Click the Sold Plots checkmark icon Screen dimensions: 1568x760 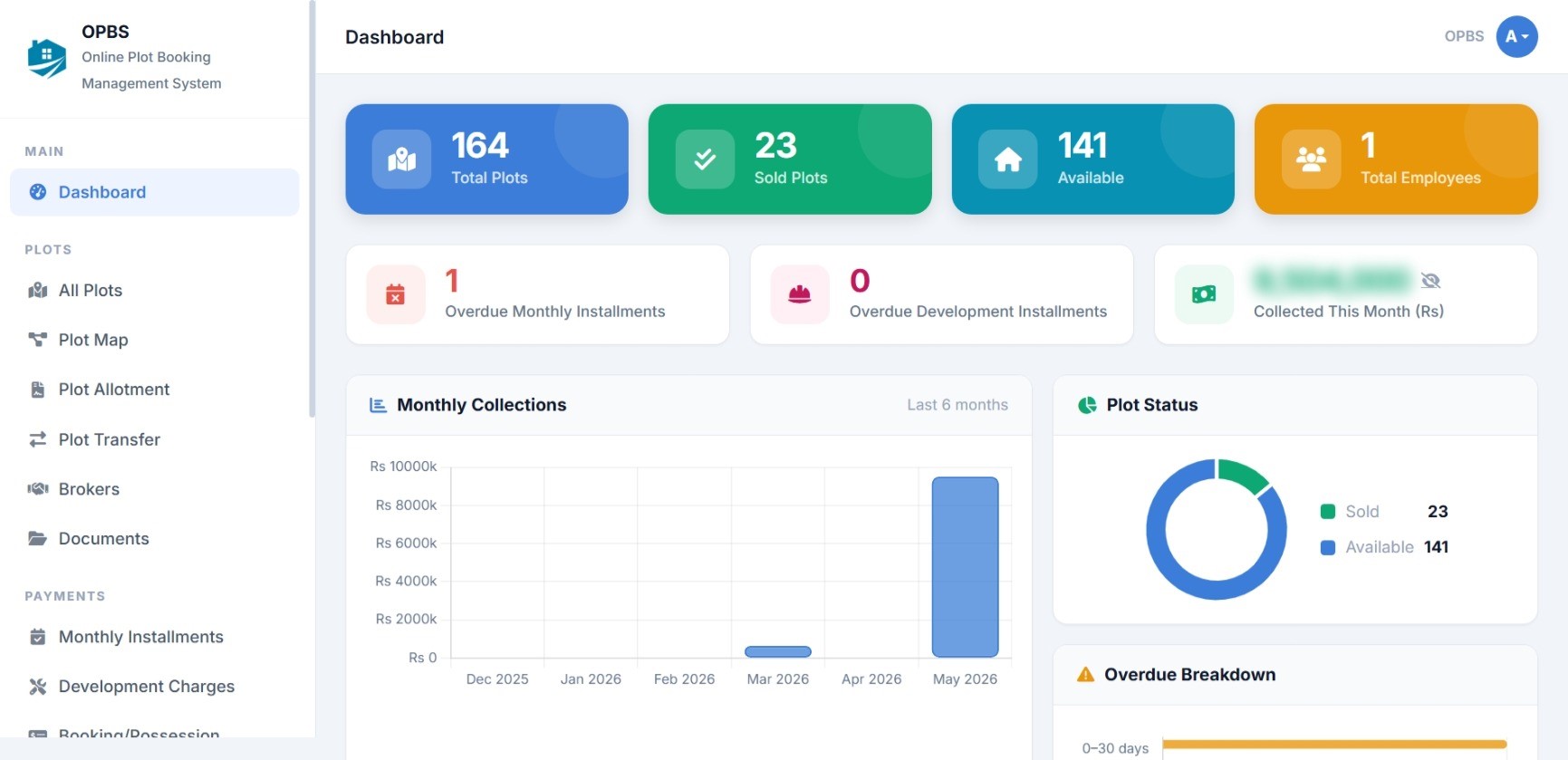click(x=705, y=159)
